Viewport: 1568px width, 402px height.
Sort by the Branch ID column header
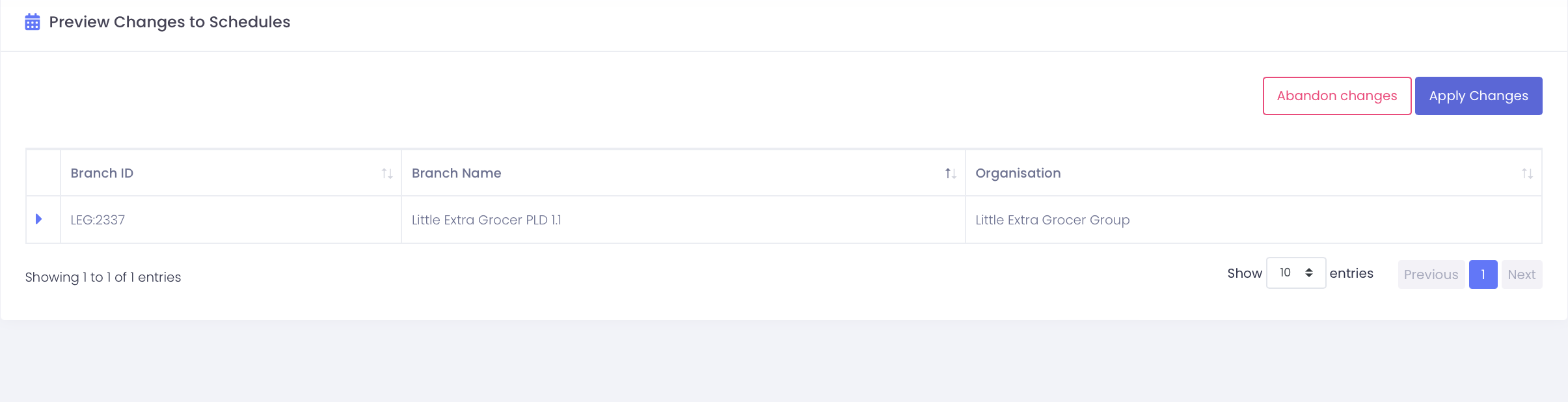point(102,174)
